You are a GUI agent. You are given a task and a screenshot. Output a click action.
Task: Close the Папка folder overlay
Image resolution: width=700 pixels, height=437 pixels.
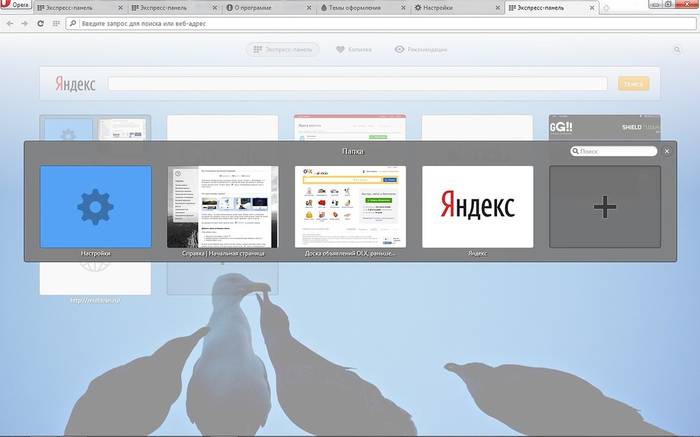(x=667, y=151)
